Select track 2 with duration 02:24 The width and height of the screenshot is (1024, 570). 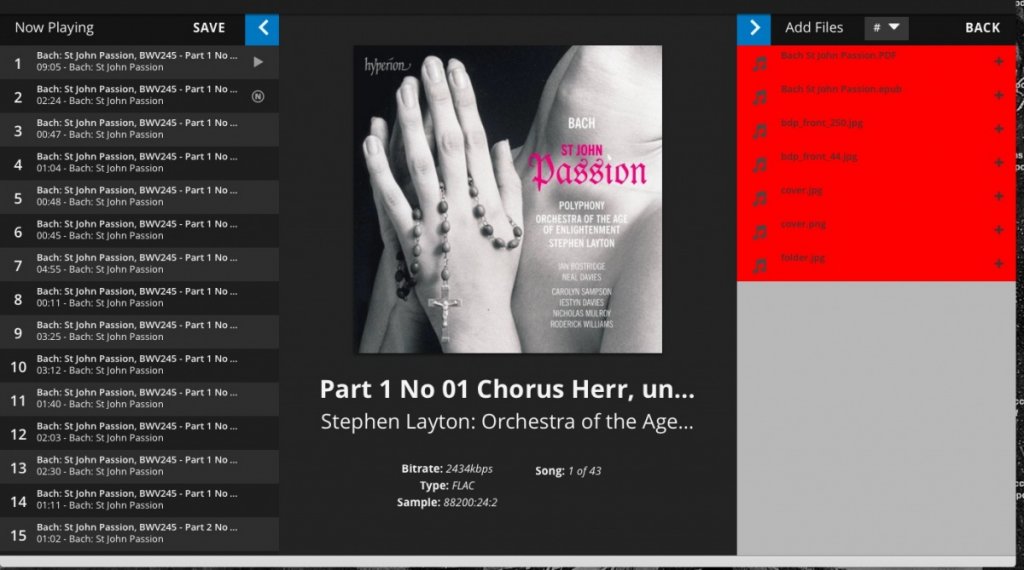pyautogui.click(x=139, y=96)
